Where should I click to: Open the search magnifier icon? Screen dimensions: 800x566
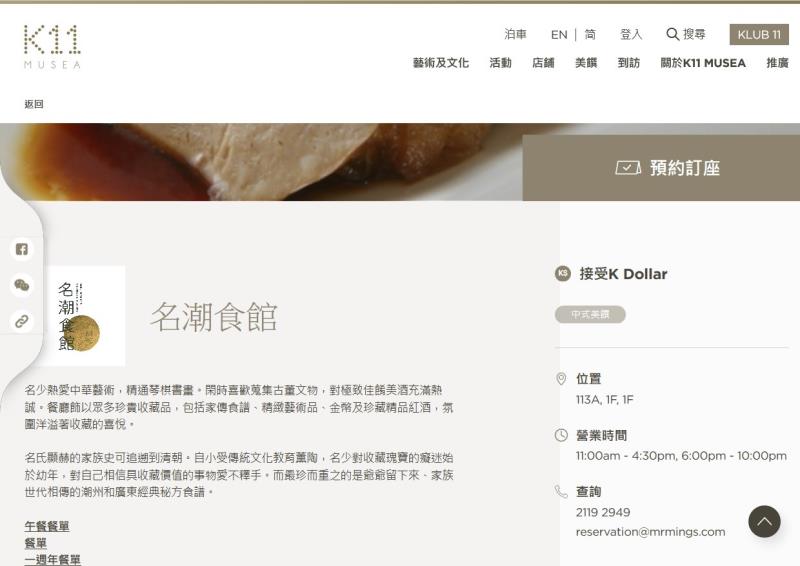pos(672,35)
